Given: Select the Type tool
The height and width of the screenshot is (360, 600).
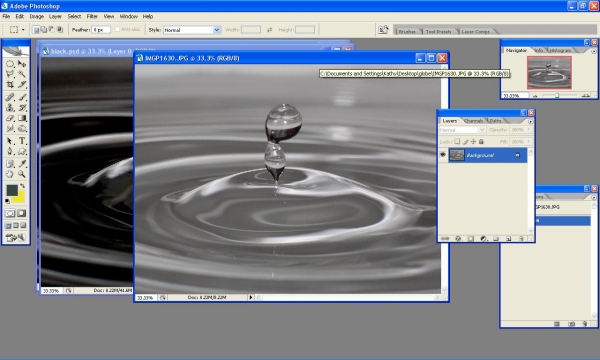Looking at the screenshot, I should [22, 141].
